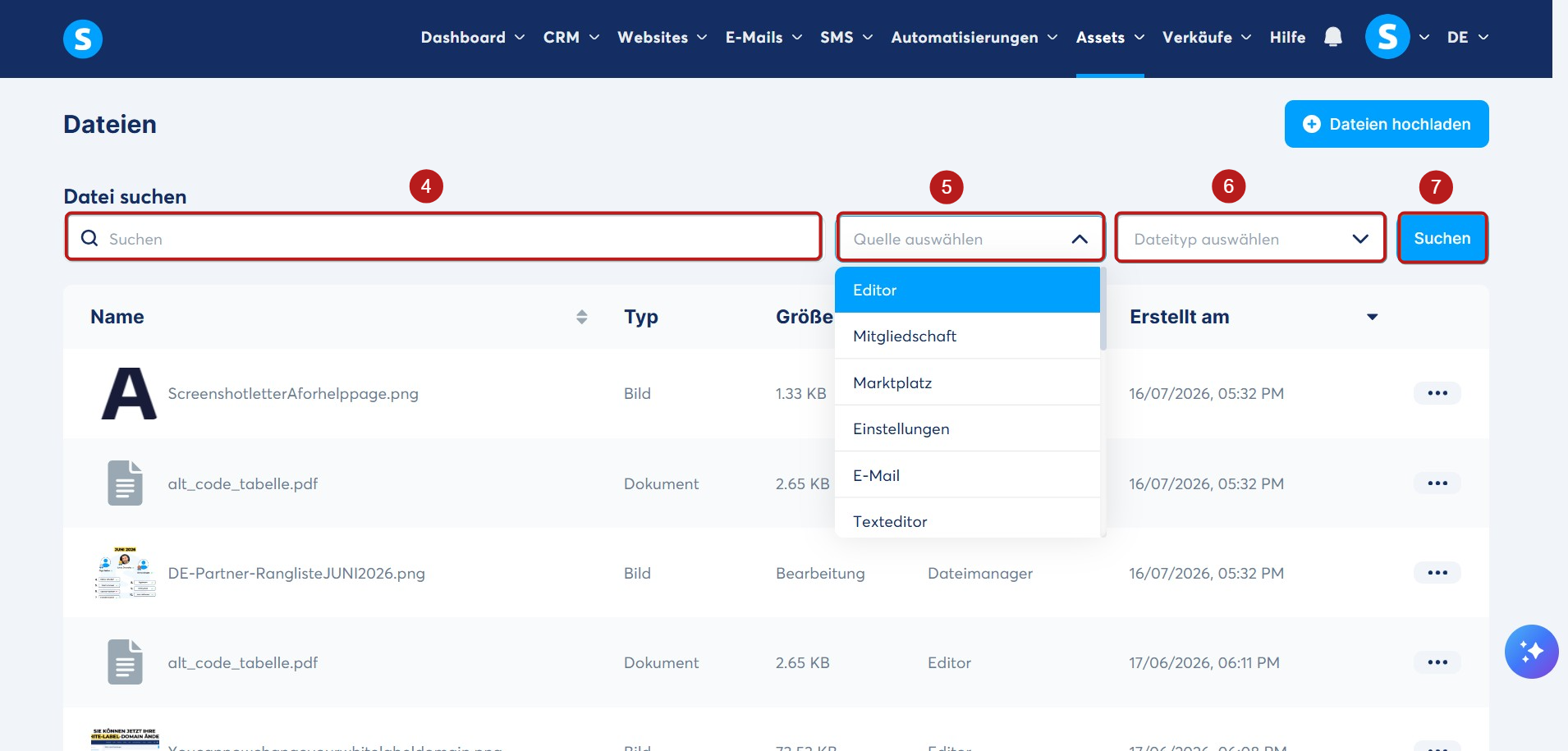This screenshot has width=1568, height=751.
Task: Click the Bearbeitung size cell
Action: (820, 573)
